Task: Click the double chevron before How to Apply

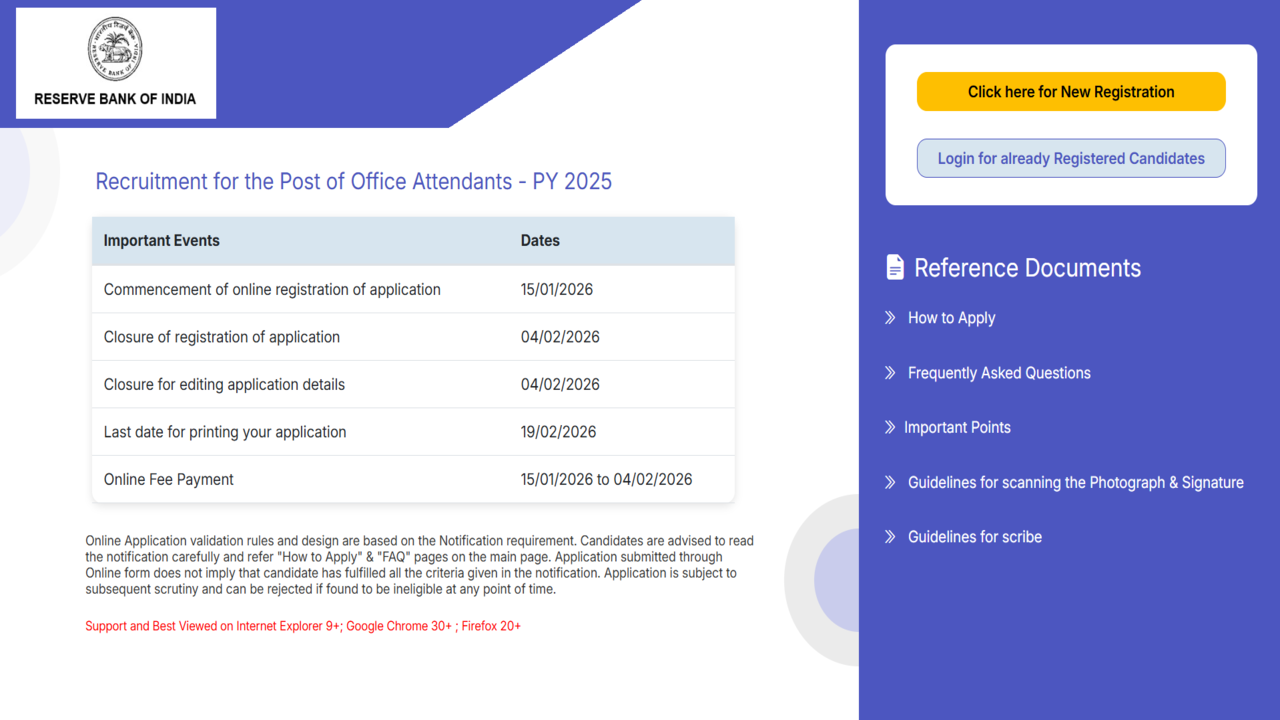Action: [x=890, y=318]
